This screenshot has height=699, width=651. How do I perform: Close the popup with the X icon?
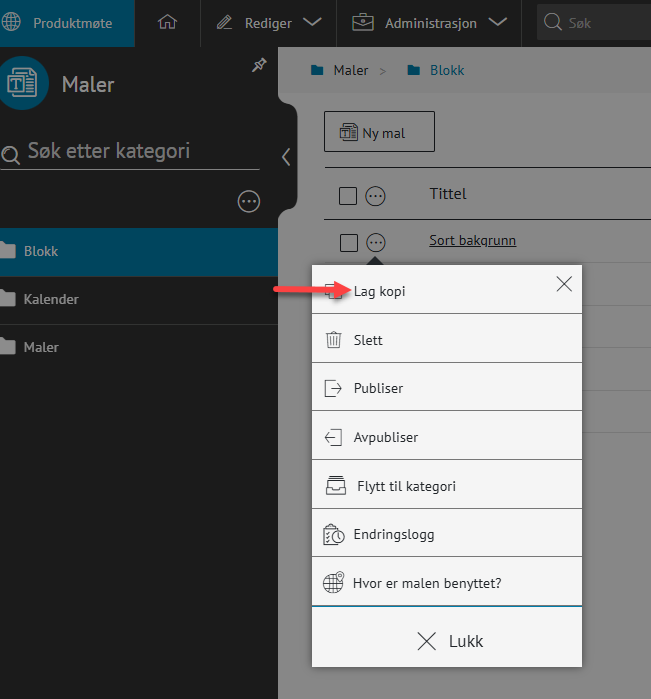click(x=564, y=284)
